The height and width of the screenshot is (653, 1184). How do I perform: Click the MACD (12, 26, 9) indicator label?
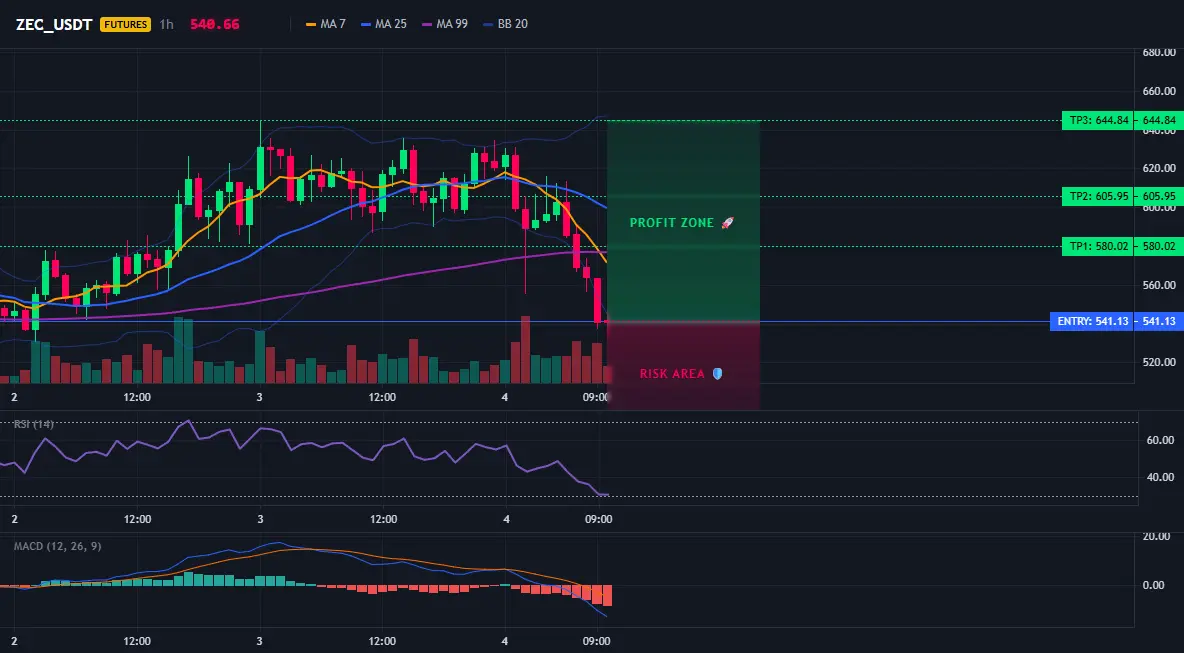pyautogui.click(x=57, y=546)
